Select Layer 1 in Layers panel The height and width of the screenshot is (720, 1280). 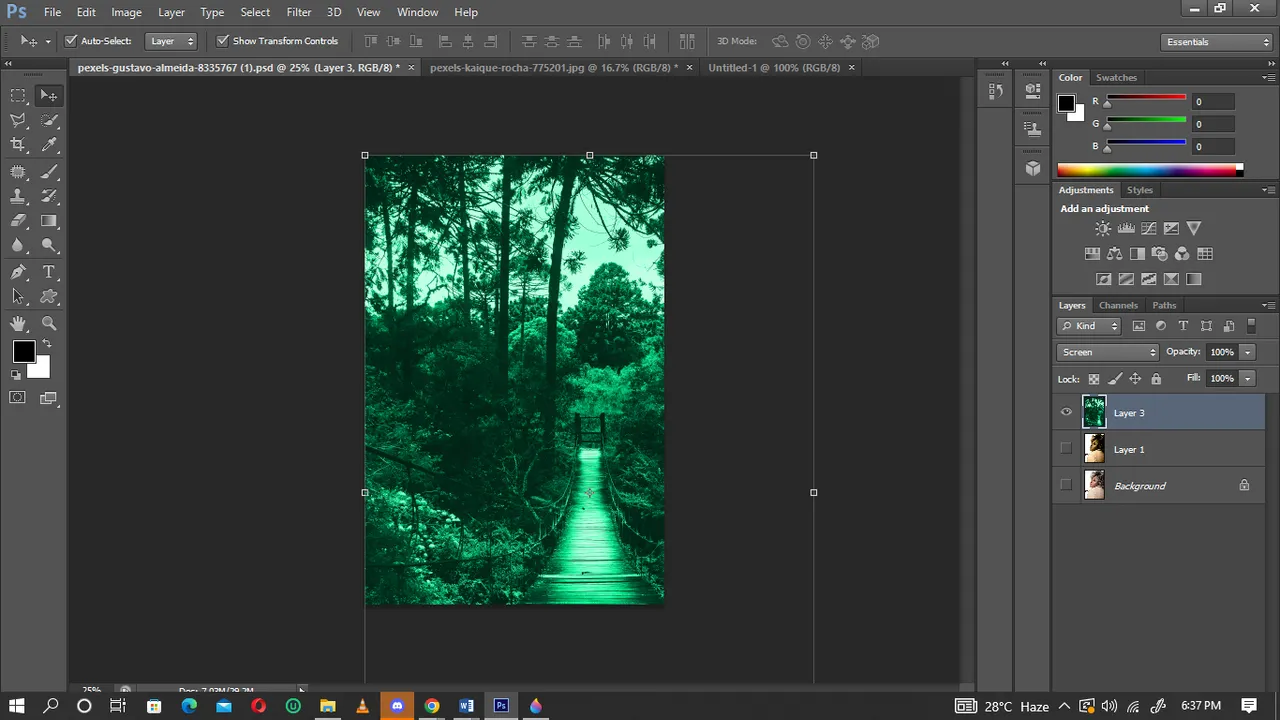(1160, 449)
